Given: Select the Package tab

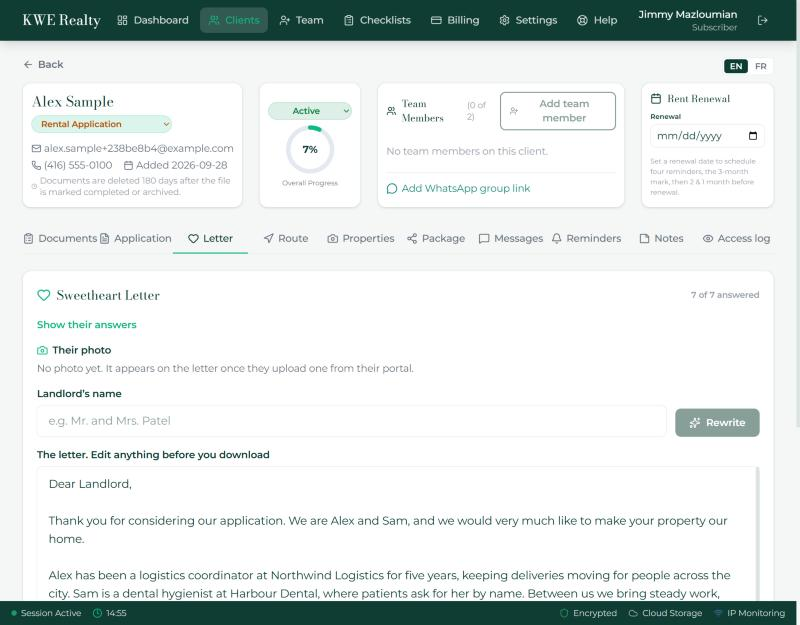Looking at the screenshot, I should (x=436, y=239).
